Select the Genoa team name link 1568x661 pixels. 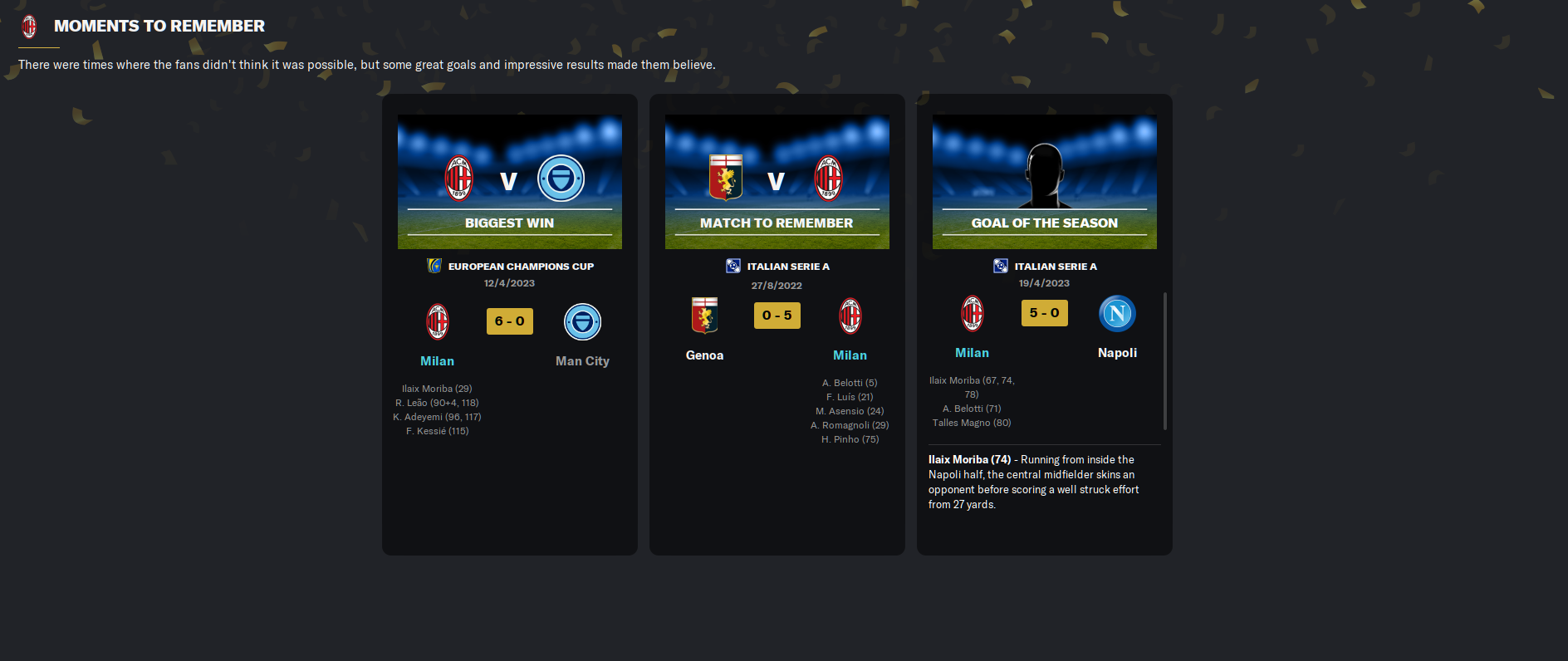point(704,355)
